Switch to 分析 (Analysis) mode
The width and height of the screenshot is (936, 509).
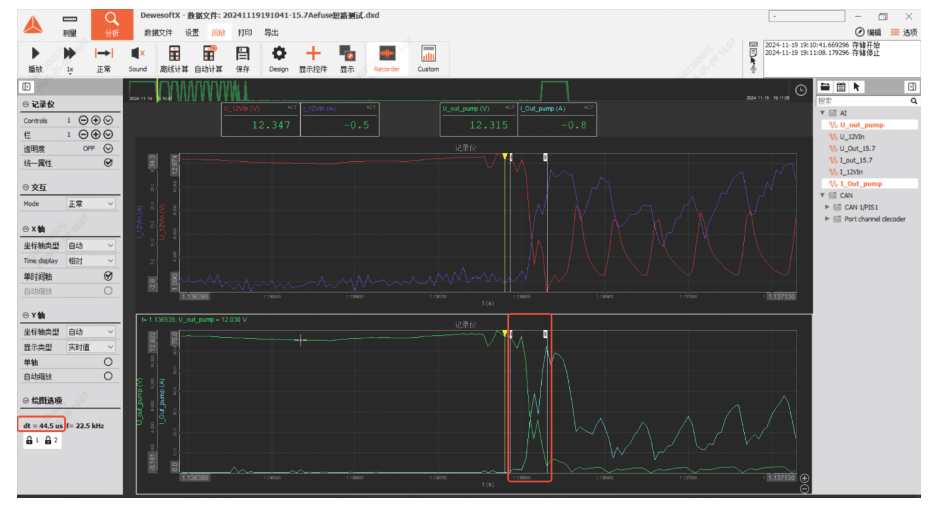coord(112,24)
